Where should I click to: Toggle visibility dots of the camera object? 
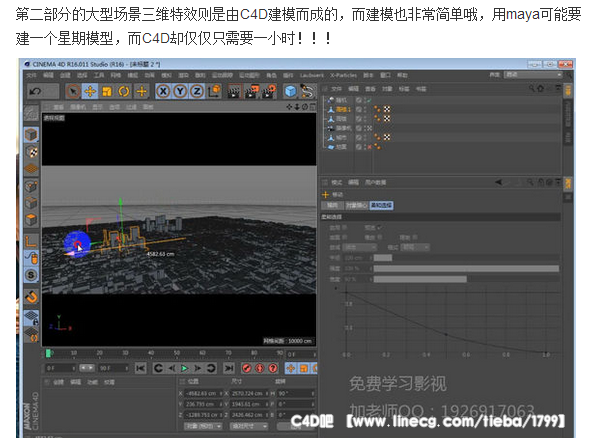[365, 128]
